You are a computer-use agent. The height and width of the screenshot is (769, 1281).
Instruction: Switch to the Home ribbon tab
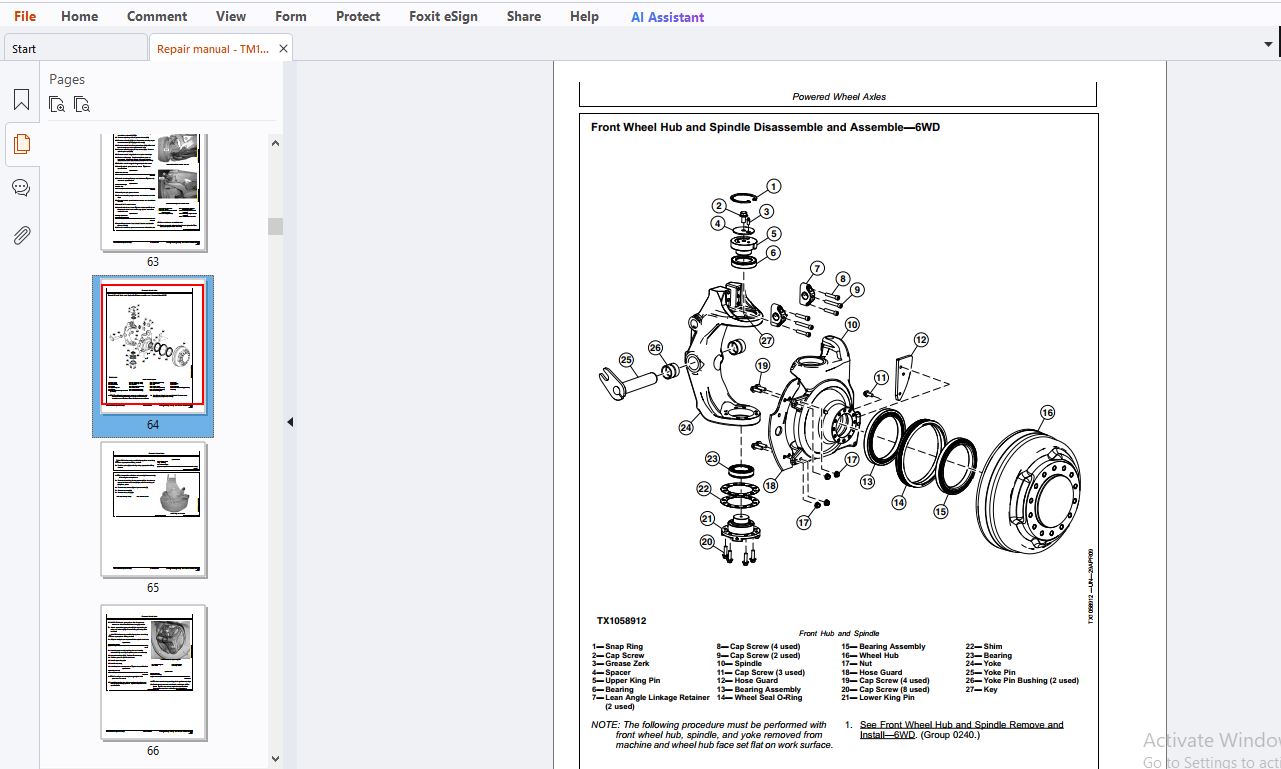click(79, 16)
